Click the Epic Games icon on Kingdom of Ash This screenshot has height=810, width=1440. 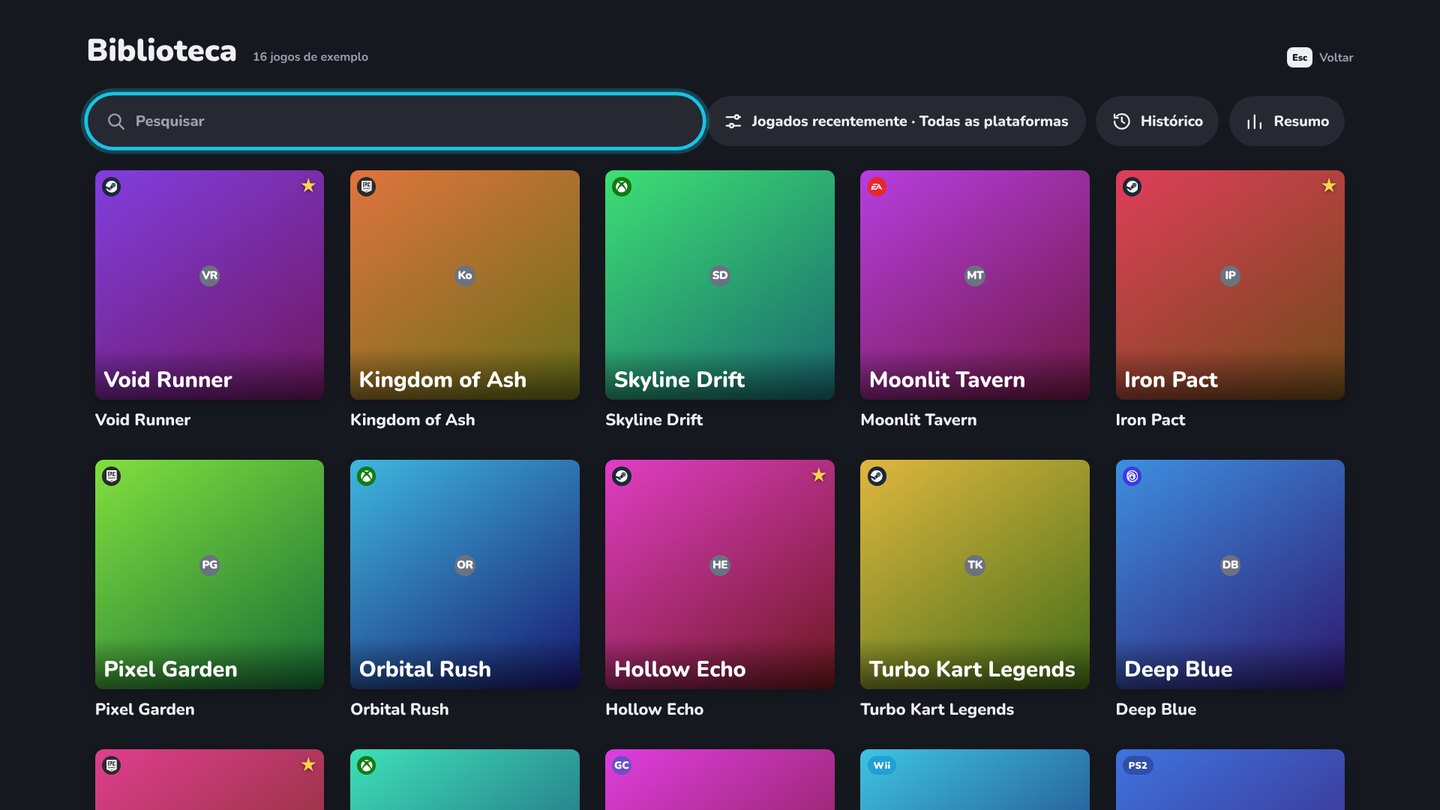pos(367,187)
